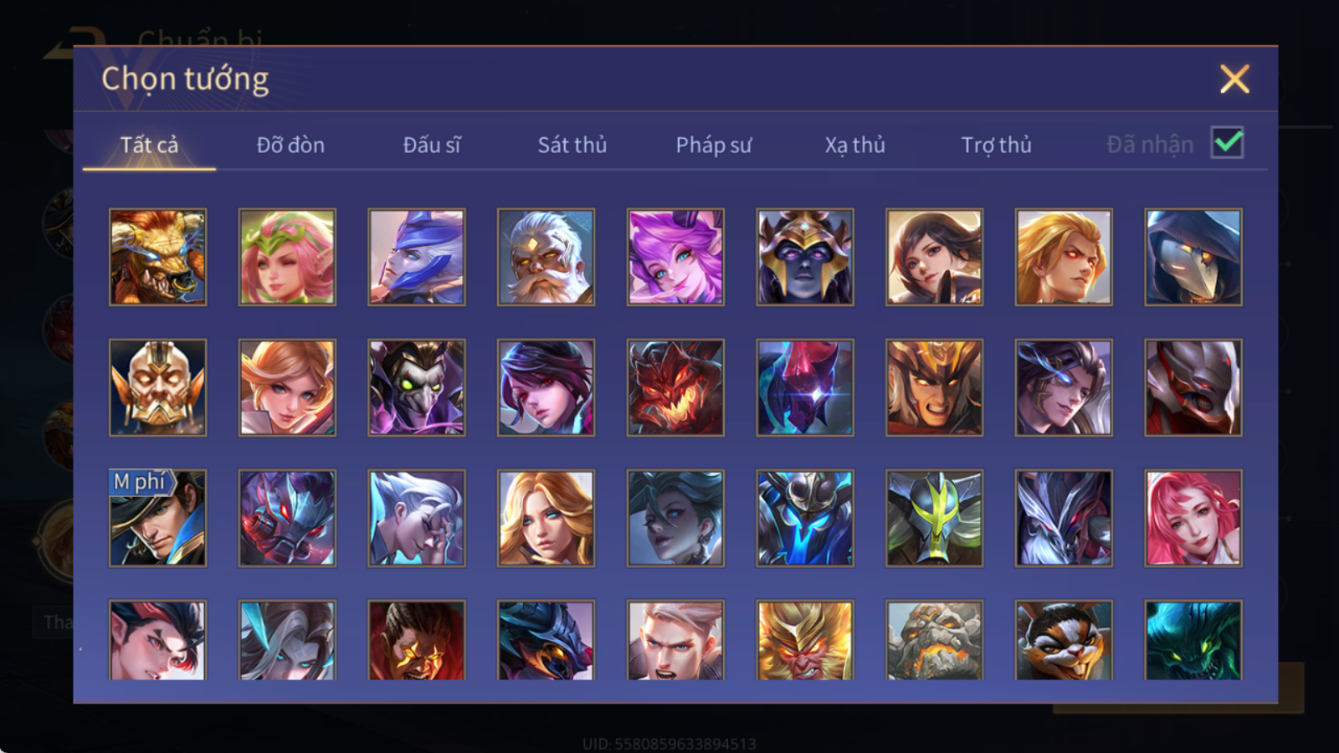The height and width of the screenshot is (753, 1339).
Task: Open the Đấu sĩ tab
Action: [432, 145]
